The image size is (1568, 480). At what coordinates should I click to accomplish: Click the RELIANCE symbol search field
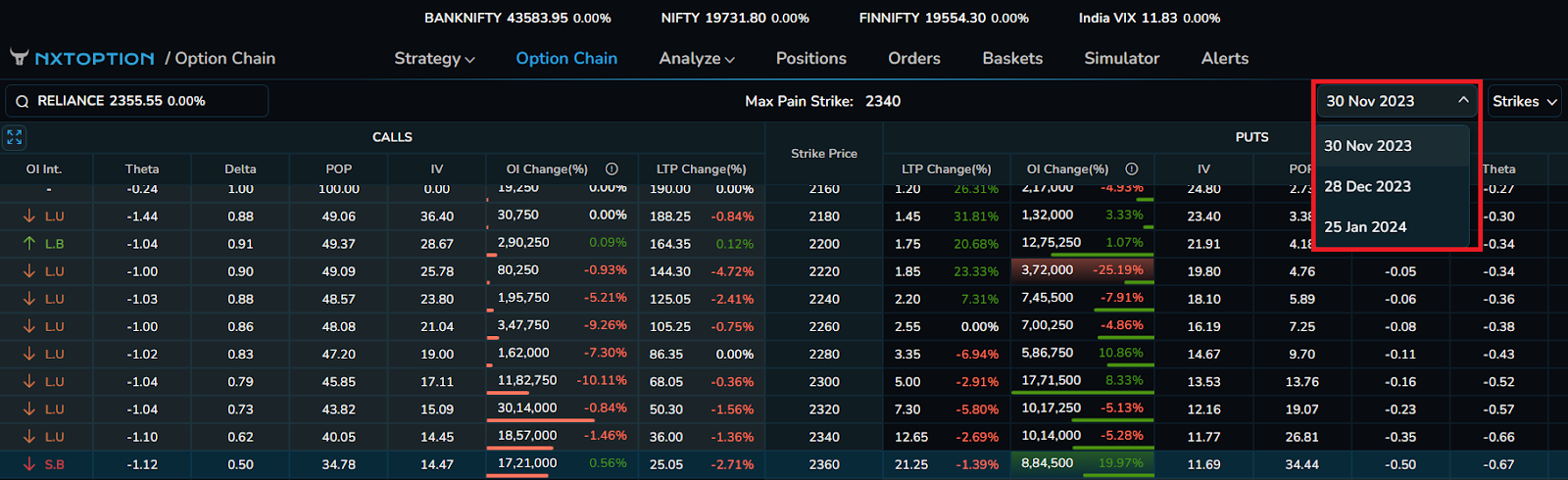pos(137,101)
